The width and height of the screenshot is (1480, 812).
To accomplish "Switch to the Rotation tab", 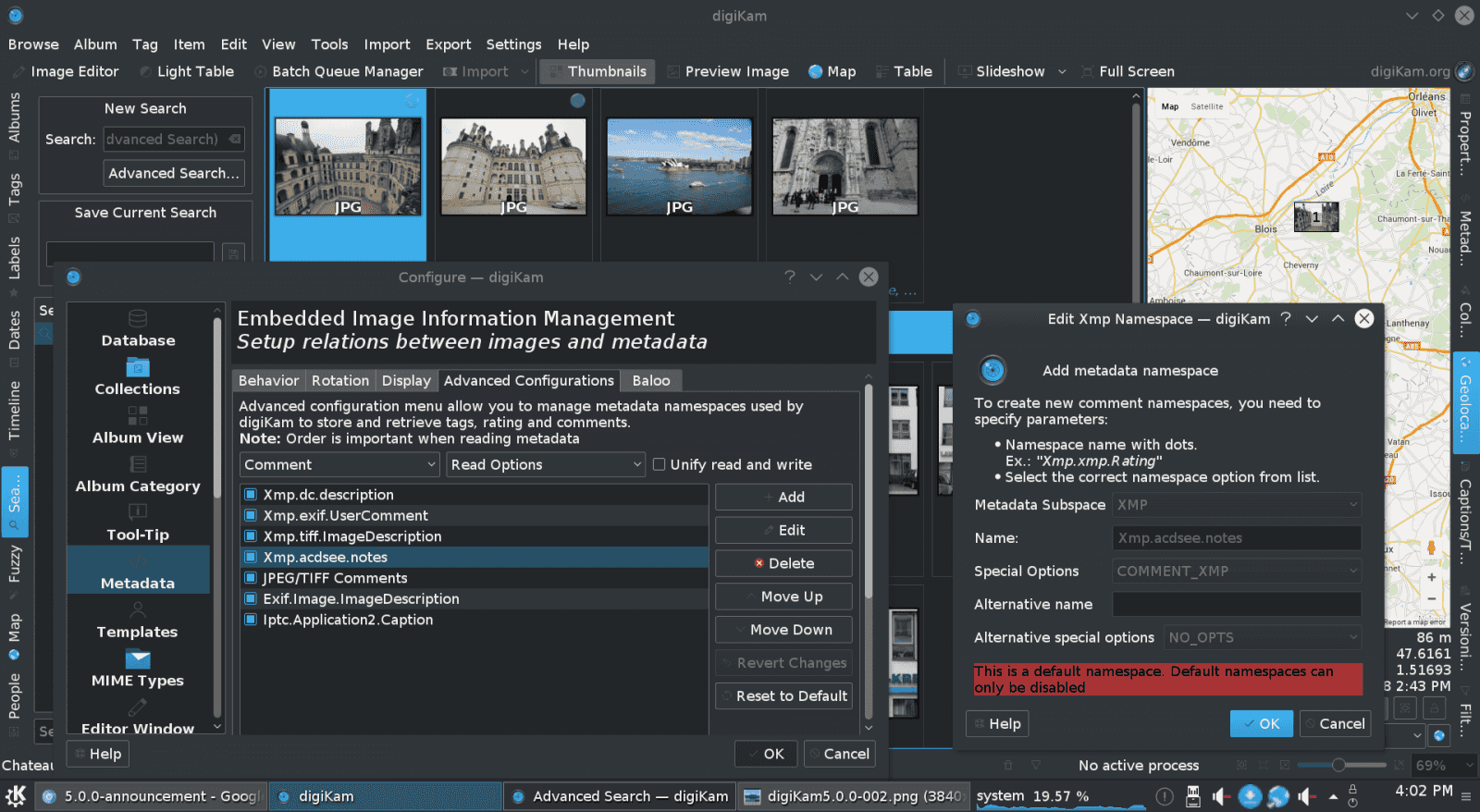I will [x=340, y=380].
